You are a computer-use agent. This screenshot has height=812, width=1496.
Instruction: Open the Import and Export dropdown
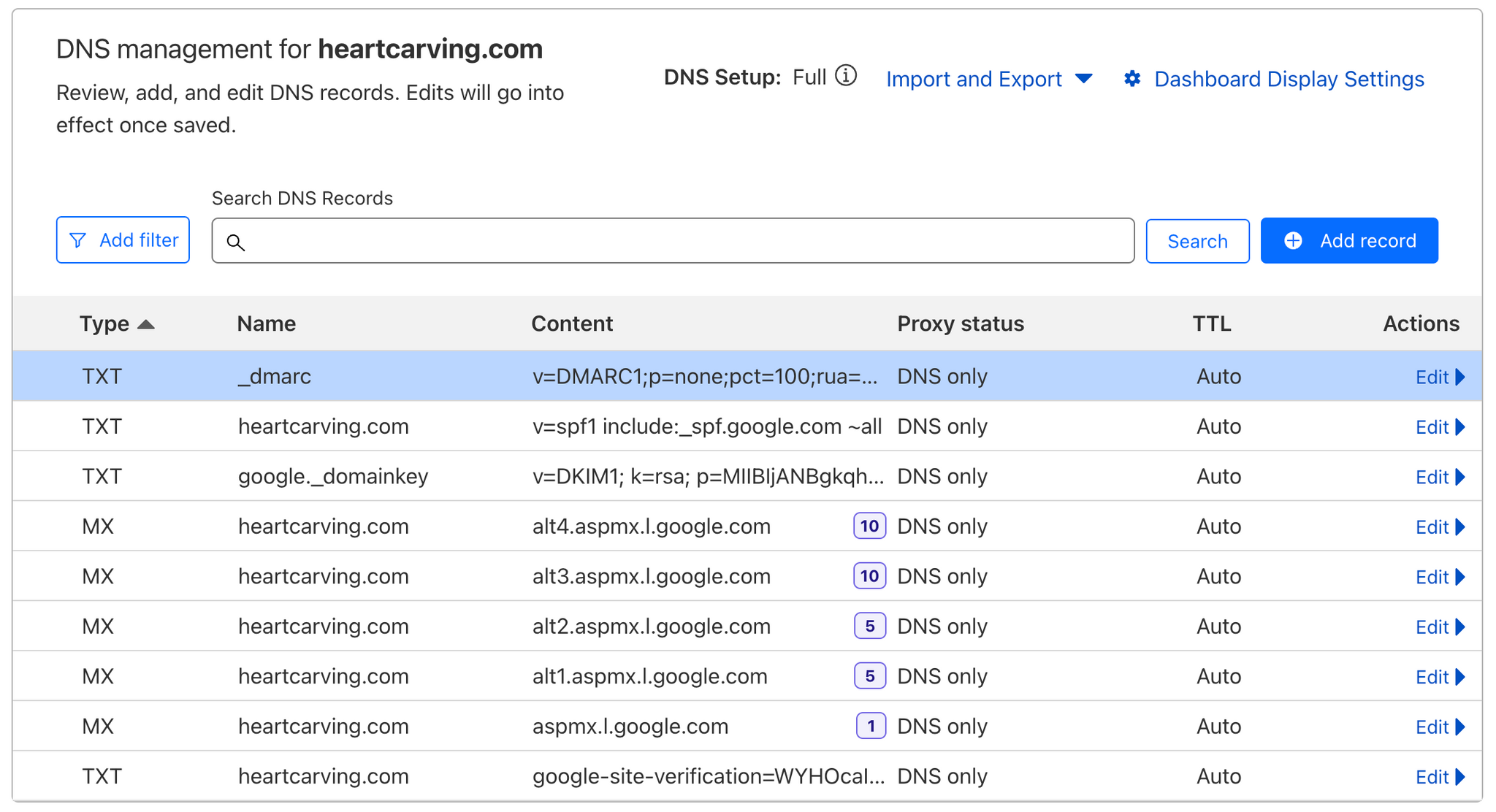[x=988, y=79]
